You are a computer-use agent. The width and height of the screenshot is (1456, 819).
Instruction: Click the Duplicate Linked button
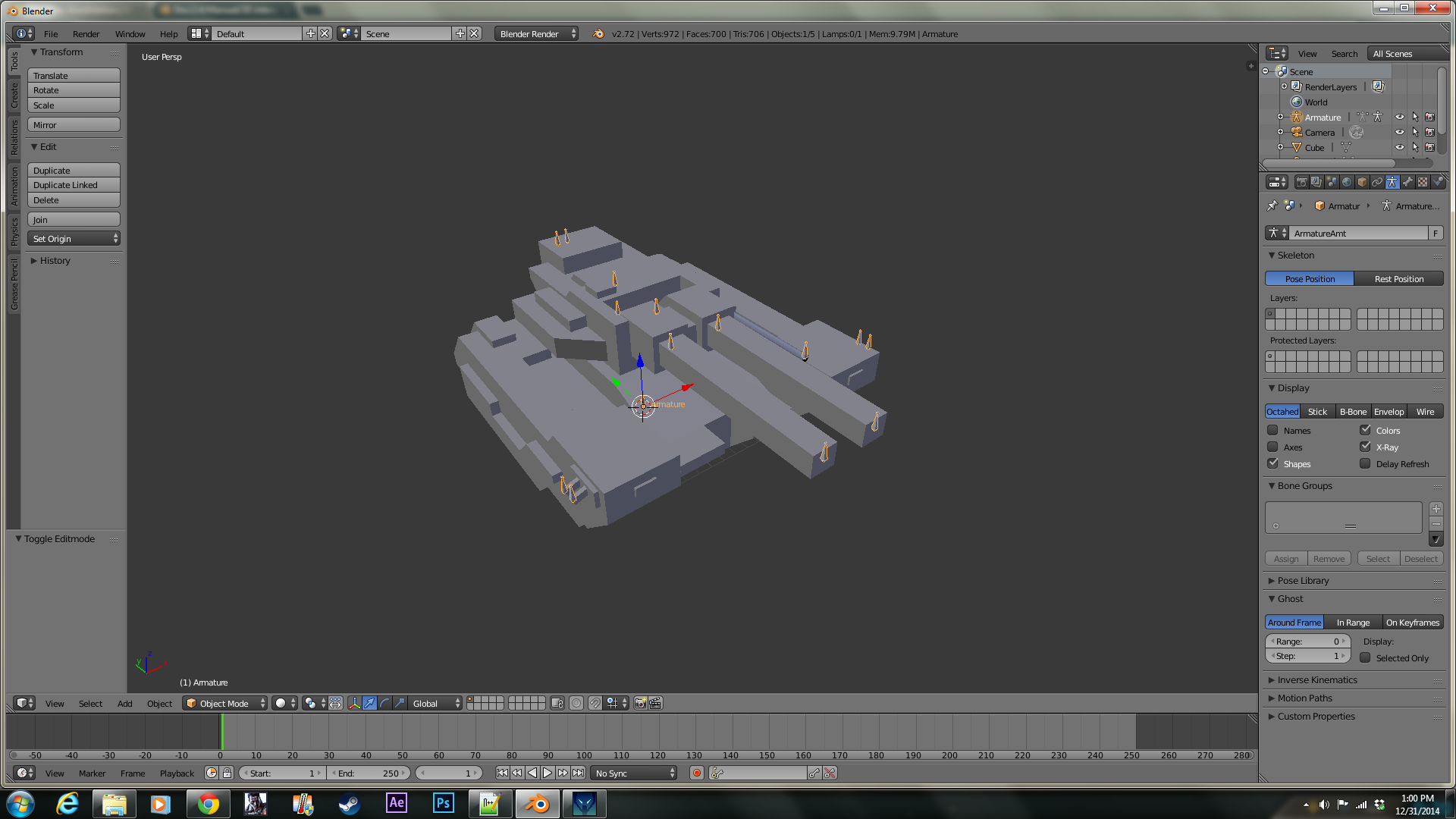click(x=74, y=184)
